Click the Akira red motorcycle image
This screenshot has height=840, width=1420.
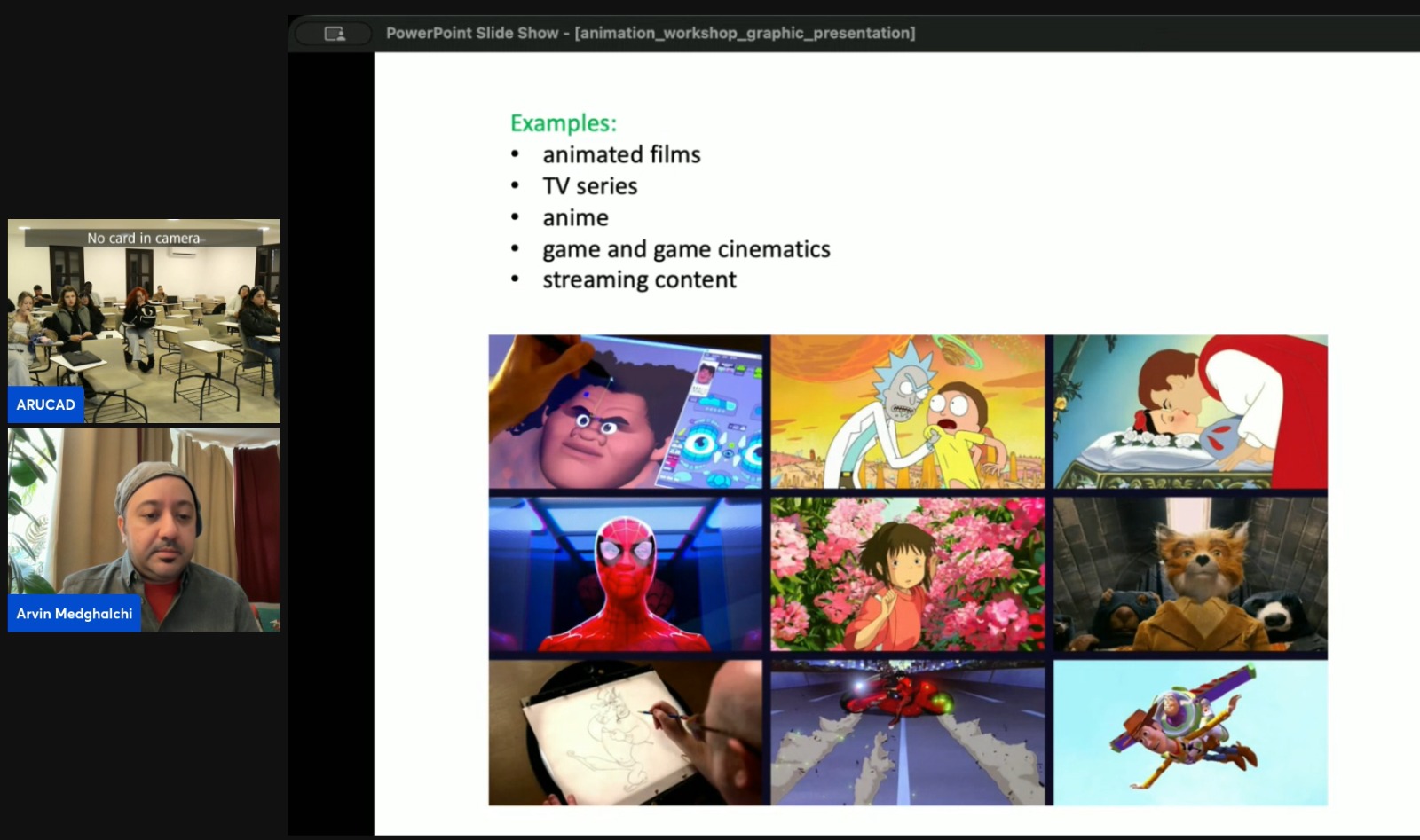[x=907, y=733]
